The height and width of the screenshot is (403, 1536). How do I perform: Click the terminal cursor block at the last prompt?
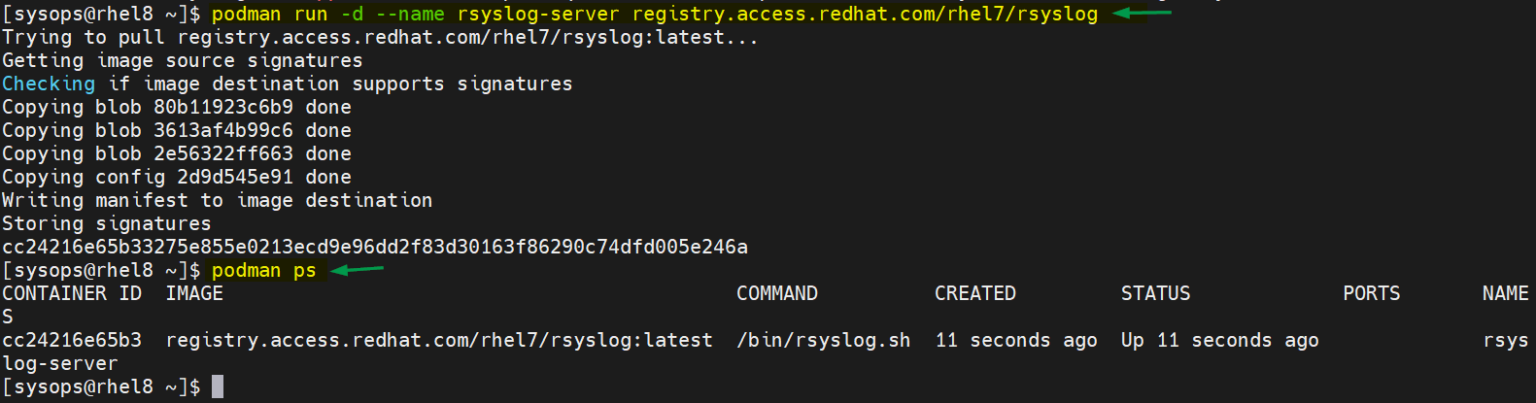(x=218, y=387)
